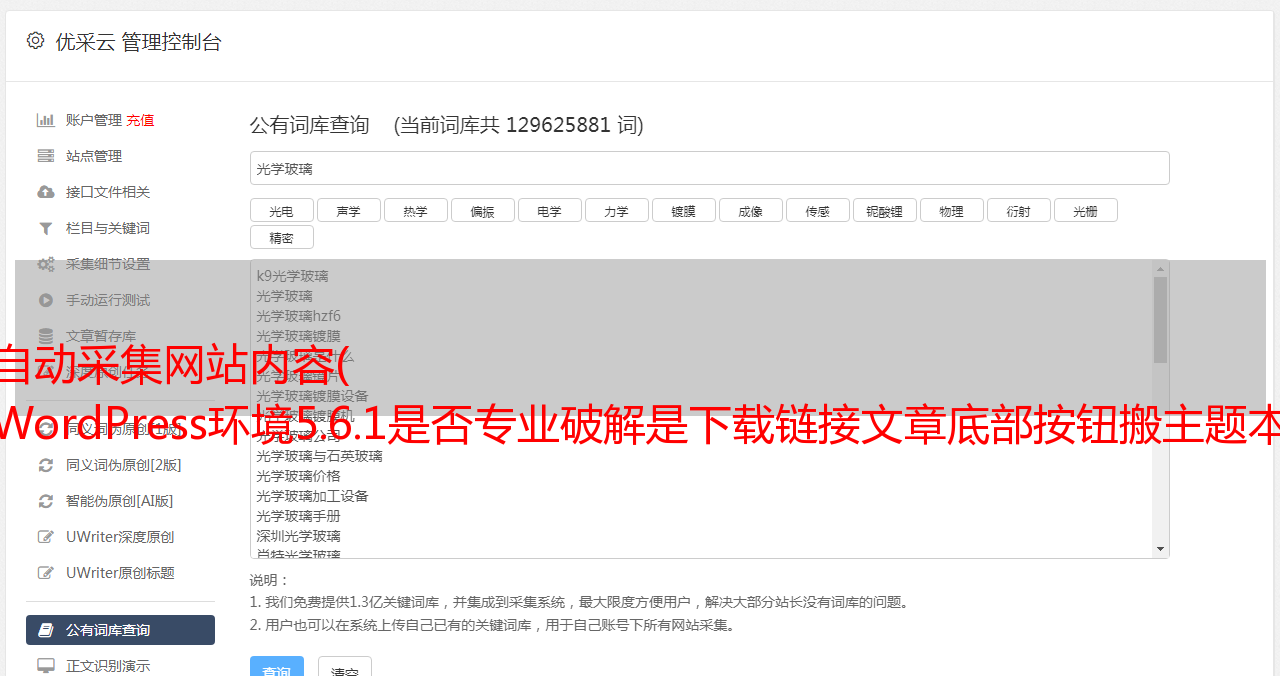Click the play circle icon beside 手动运行测试
The image size is (1280, 676).
click(46, 300)
